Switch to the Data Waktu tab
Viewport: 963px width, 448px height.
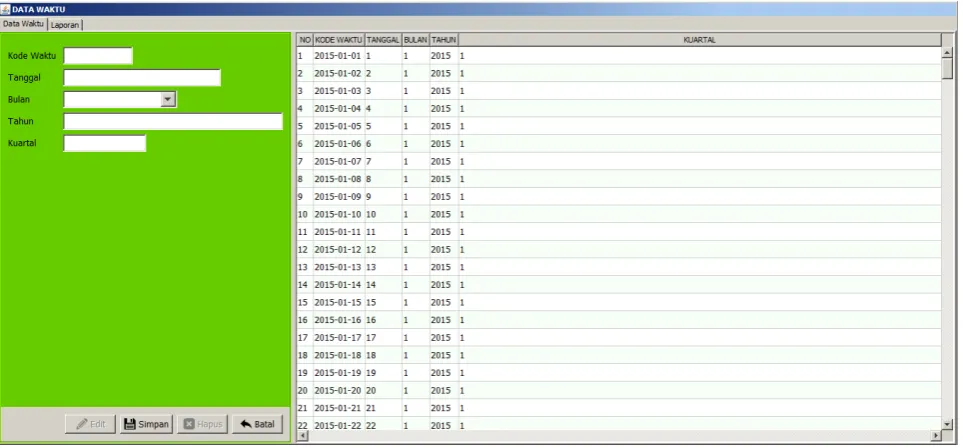tap(23, 24)
